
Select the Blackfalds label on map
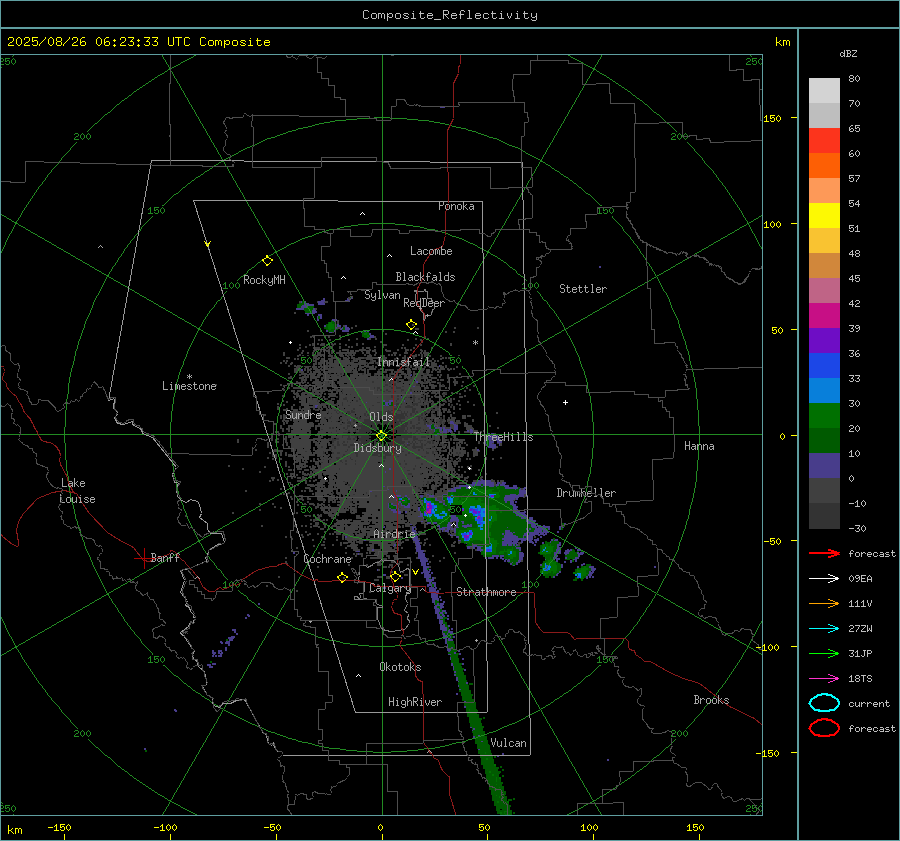coord(425,277)
